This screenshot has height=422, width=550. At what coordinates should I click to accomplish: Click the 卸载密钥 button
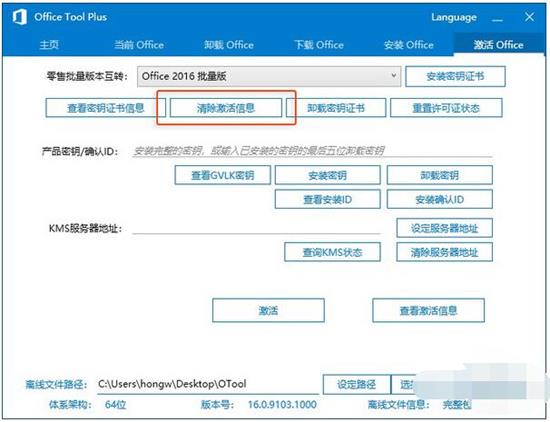(x=440, y=175)
